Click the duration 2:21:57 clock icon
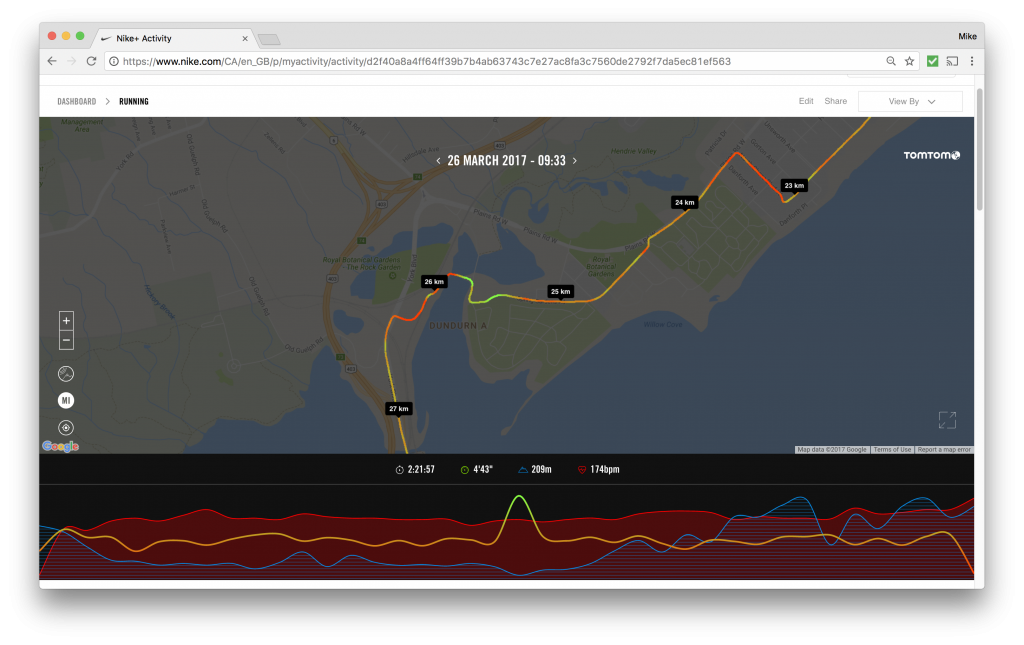The height and width of the screenshot is (645, 1024). coord(402,469)
